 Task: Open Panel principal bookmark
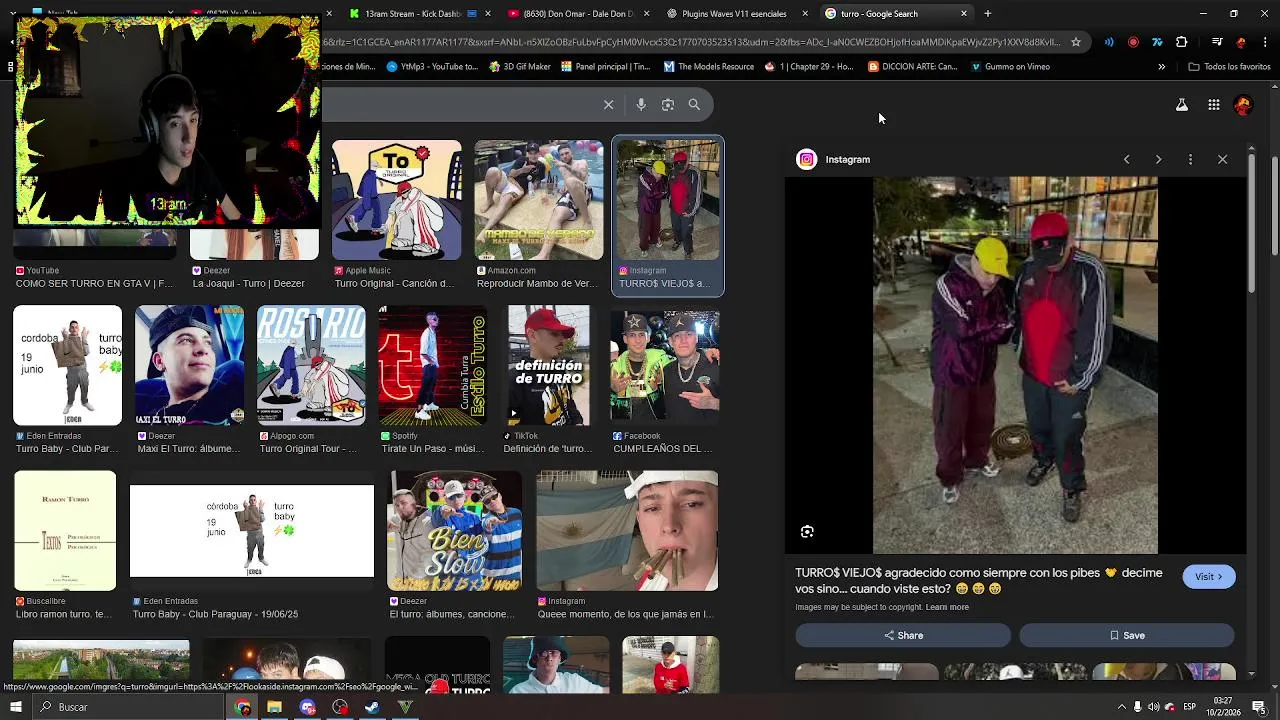605,67
